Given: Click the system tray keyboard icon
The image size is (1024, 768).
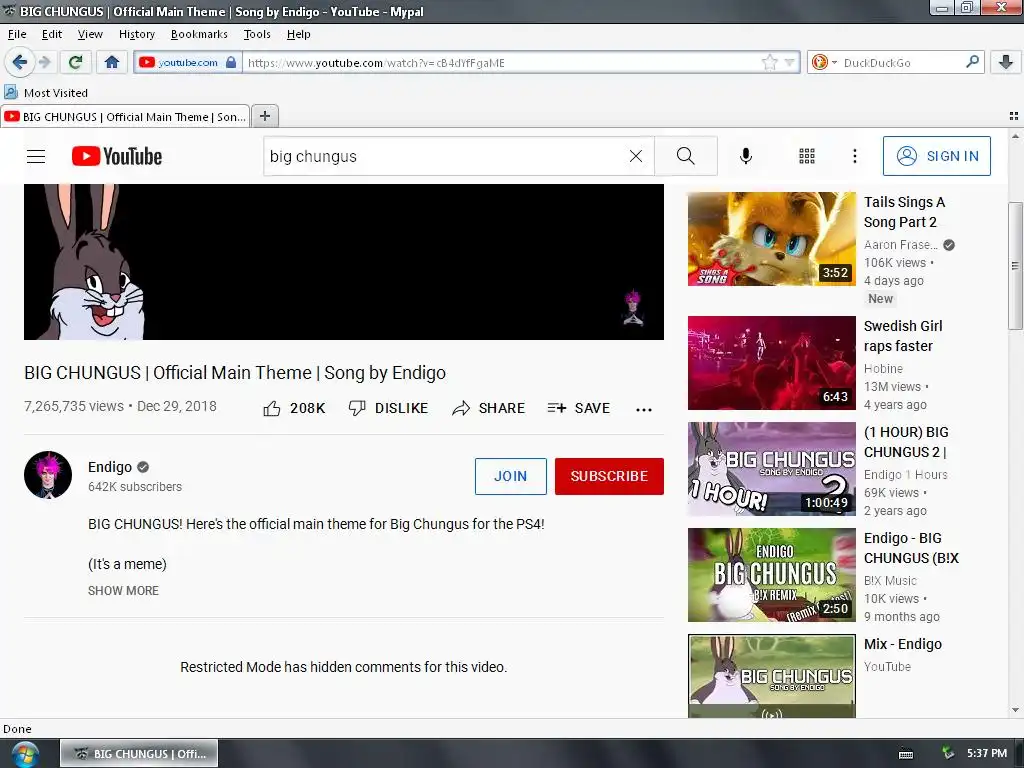Looking at the screenshot, I should coord(906,754).
